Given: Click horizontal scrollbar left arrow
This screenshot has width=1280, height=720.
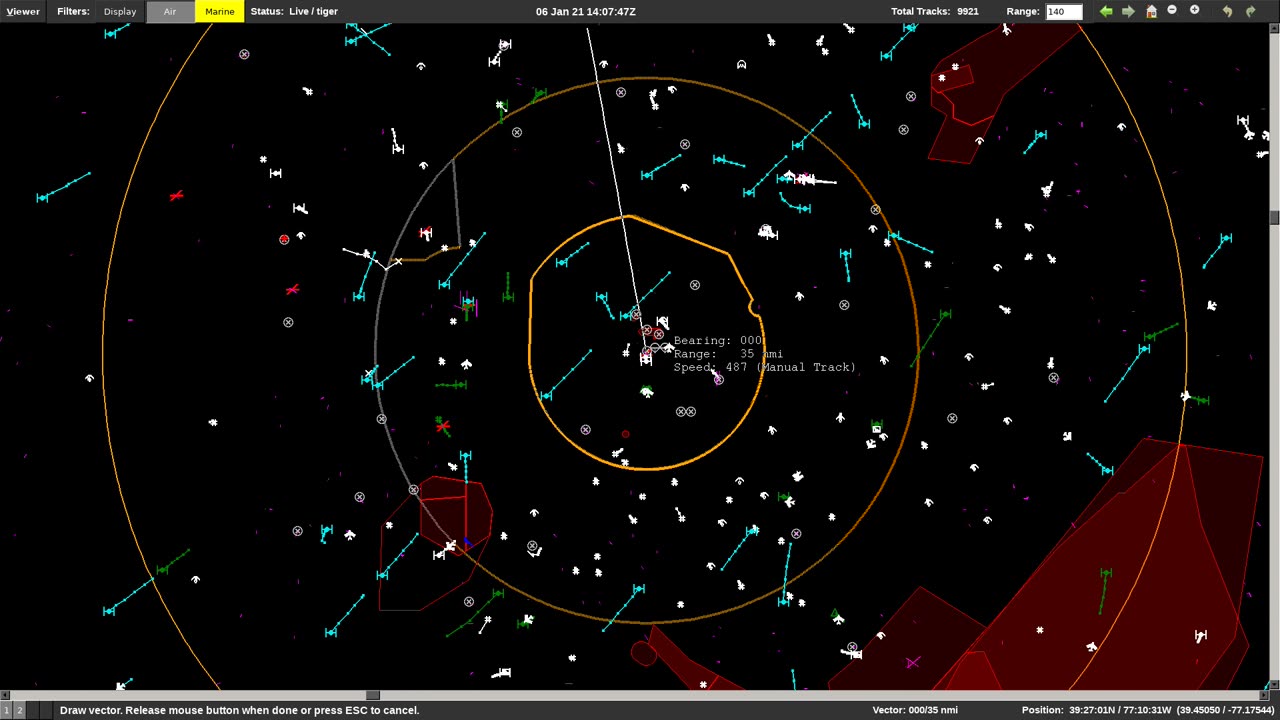Looking at the screenshot, I should click(4, 695).
